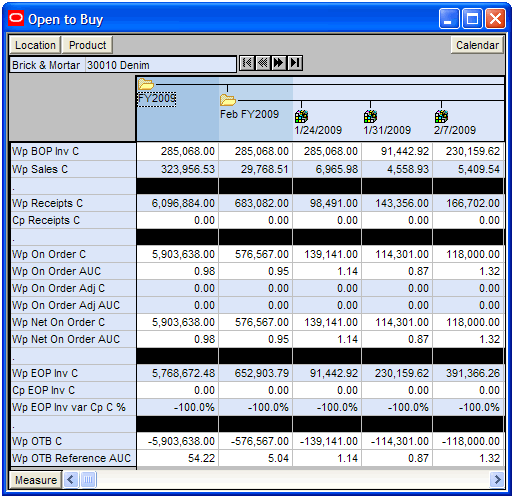Viewport: 515px width, 497px height.
Task: Collapse the Feb FY2009 folder icon
Action: [x=228, y=100]
